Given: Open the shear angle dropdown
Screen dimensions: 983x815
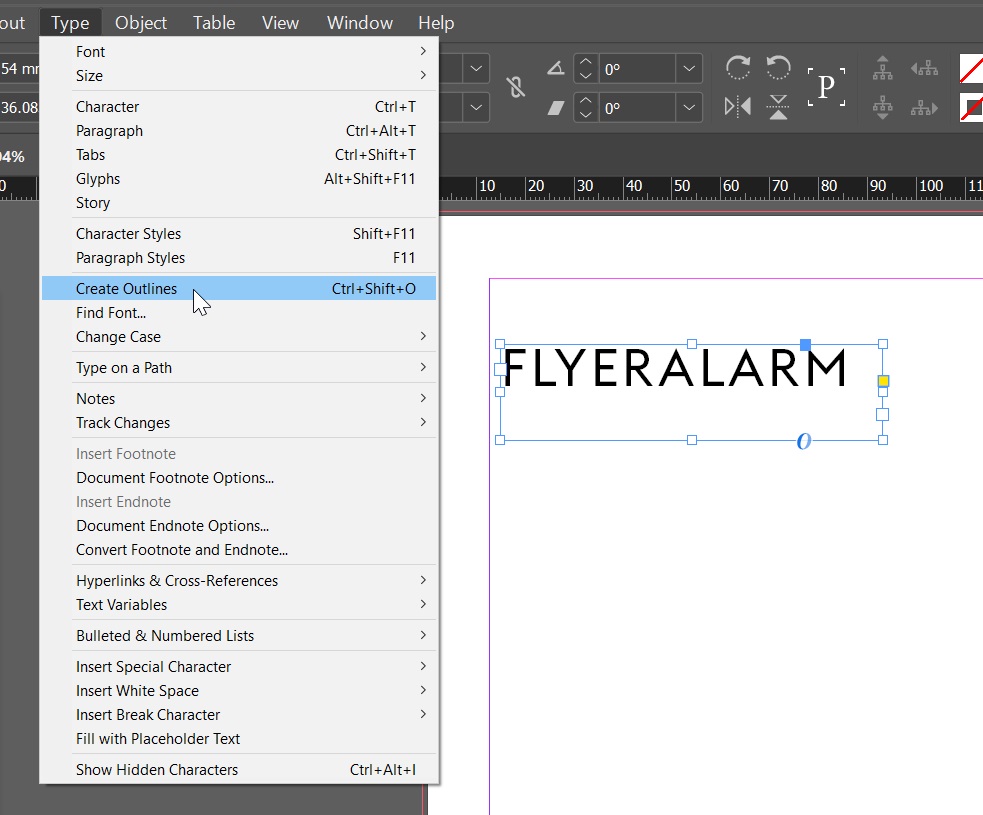Looking at the screenshot, I should 688,107.
